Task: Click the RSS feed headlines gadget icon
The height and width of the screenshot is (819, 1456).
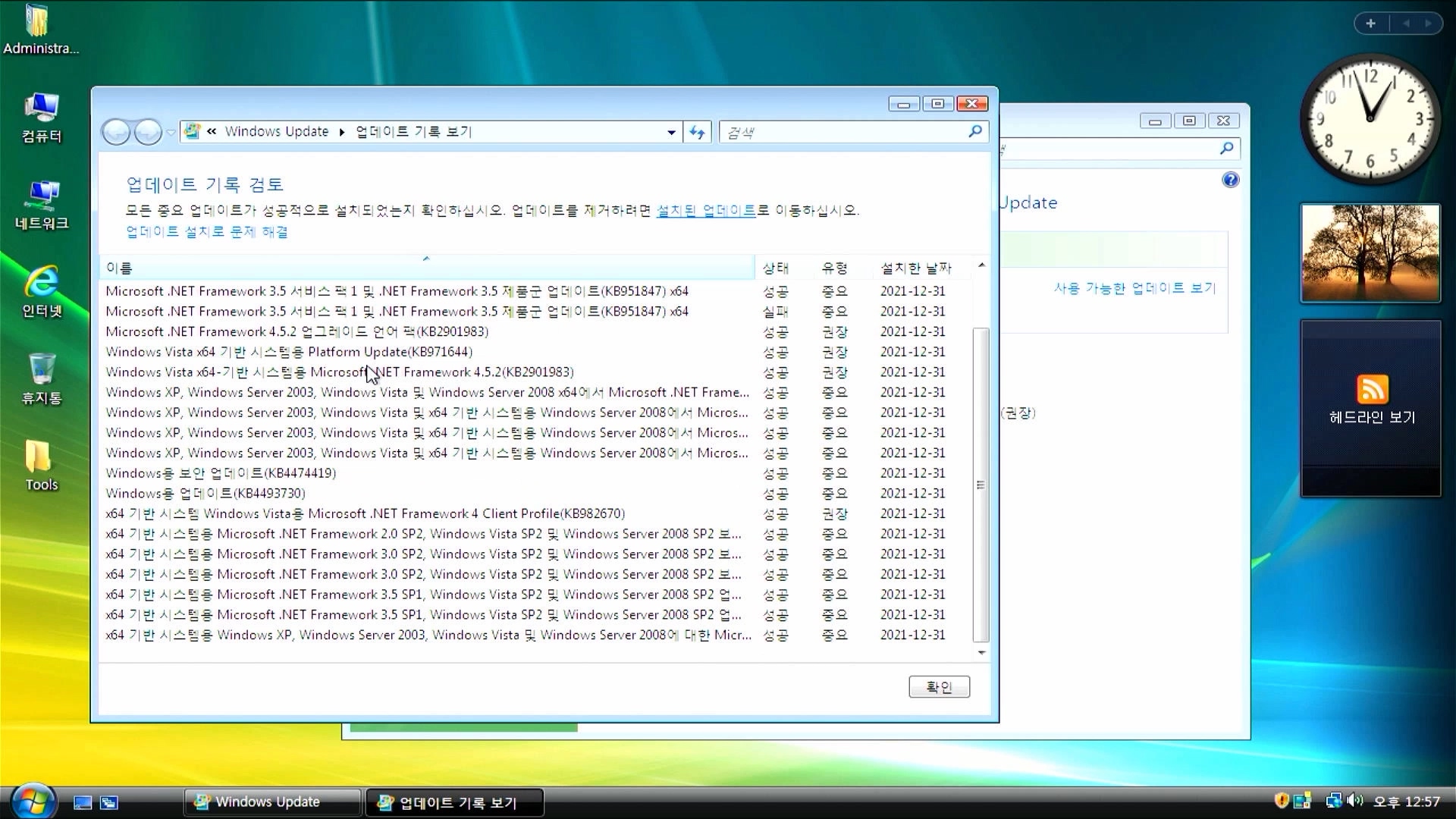Action: pyautogui.click(x=1372, y=390)
